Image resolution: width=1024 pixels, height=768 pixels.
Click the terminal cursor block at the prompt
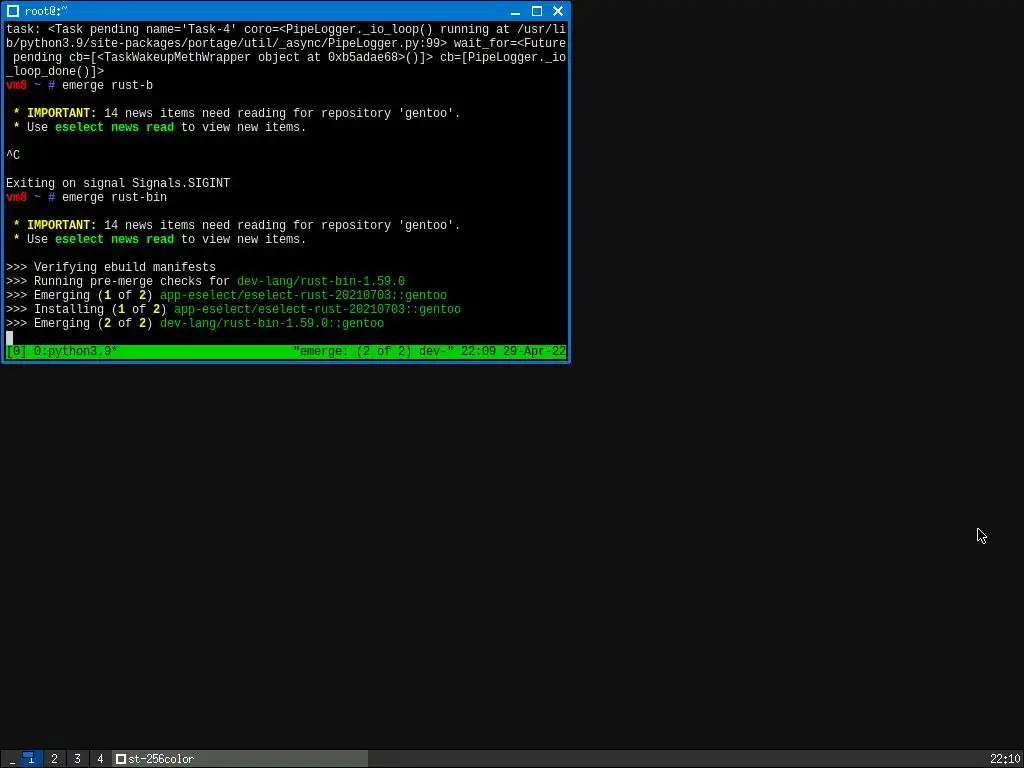[x=9, y=338]
